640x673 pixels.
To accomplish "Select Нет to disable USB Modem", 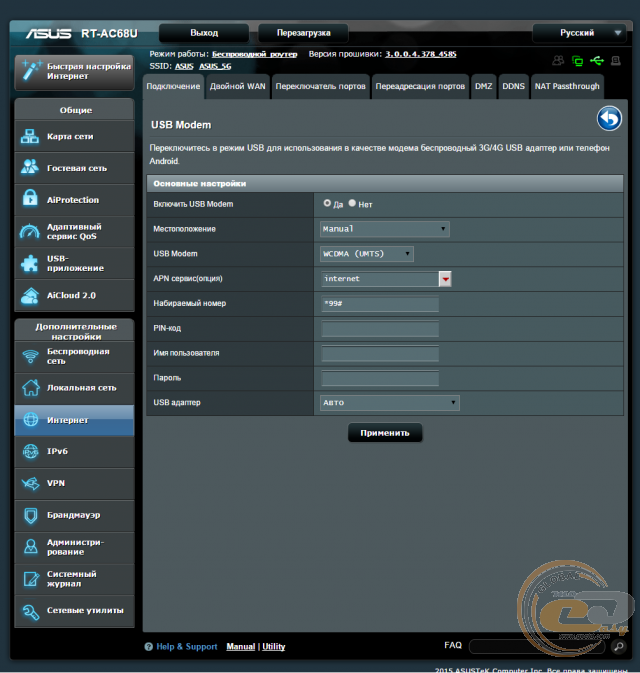I will [352, 203].
